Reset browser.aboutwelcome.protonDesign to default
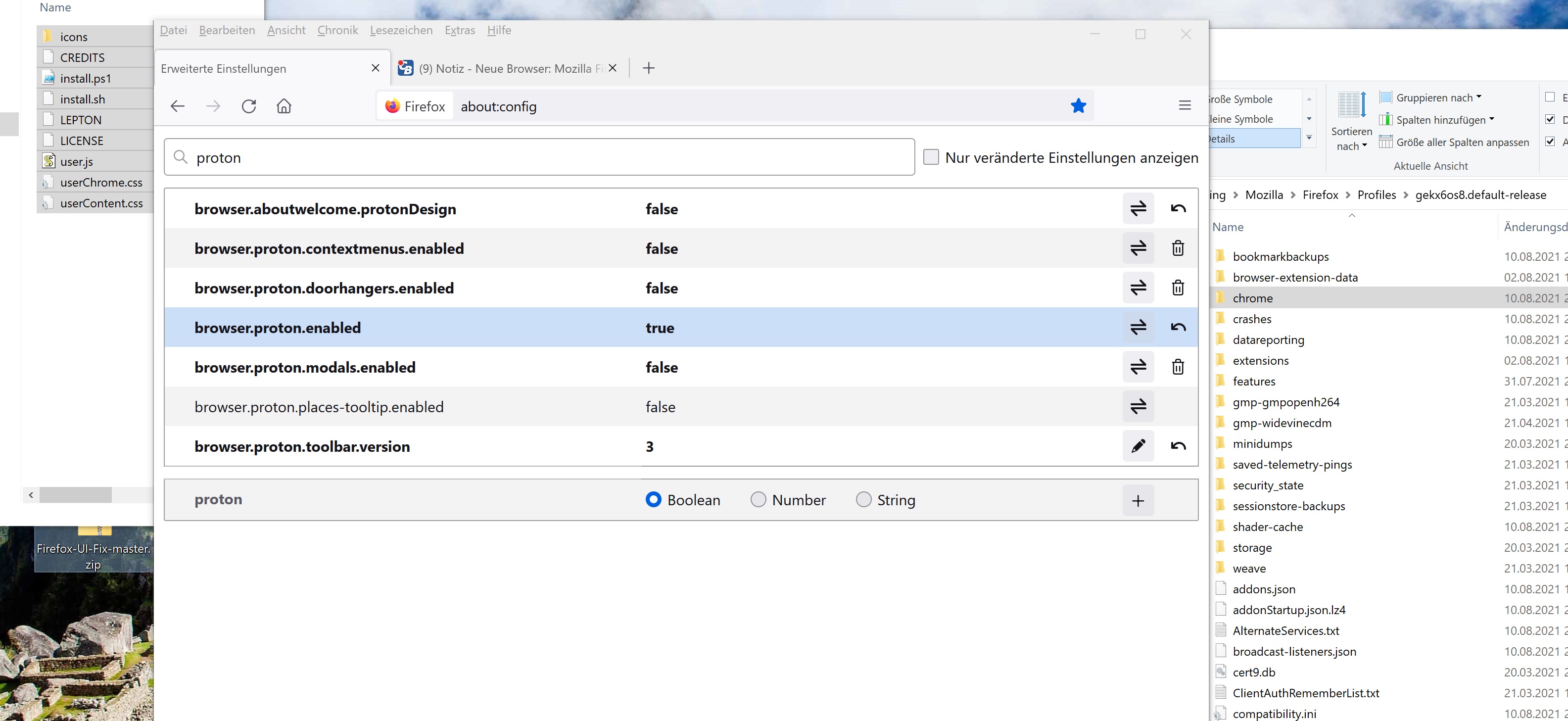Screen dimensions: 1568x721 click(x=1178, y=209)
